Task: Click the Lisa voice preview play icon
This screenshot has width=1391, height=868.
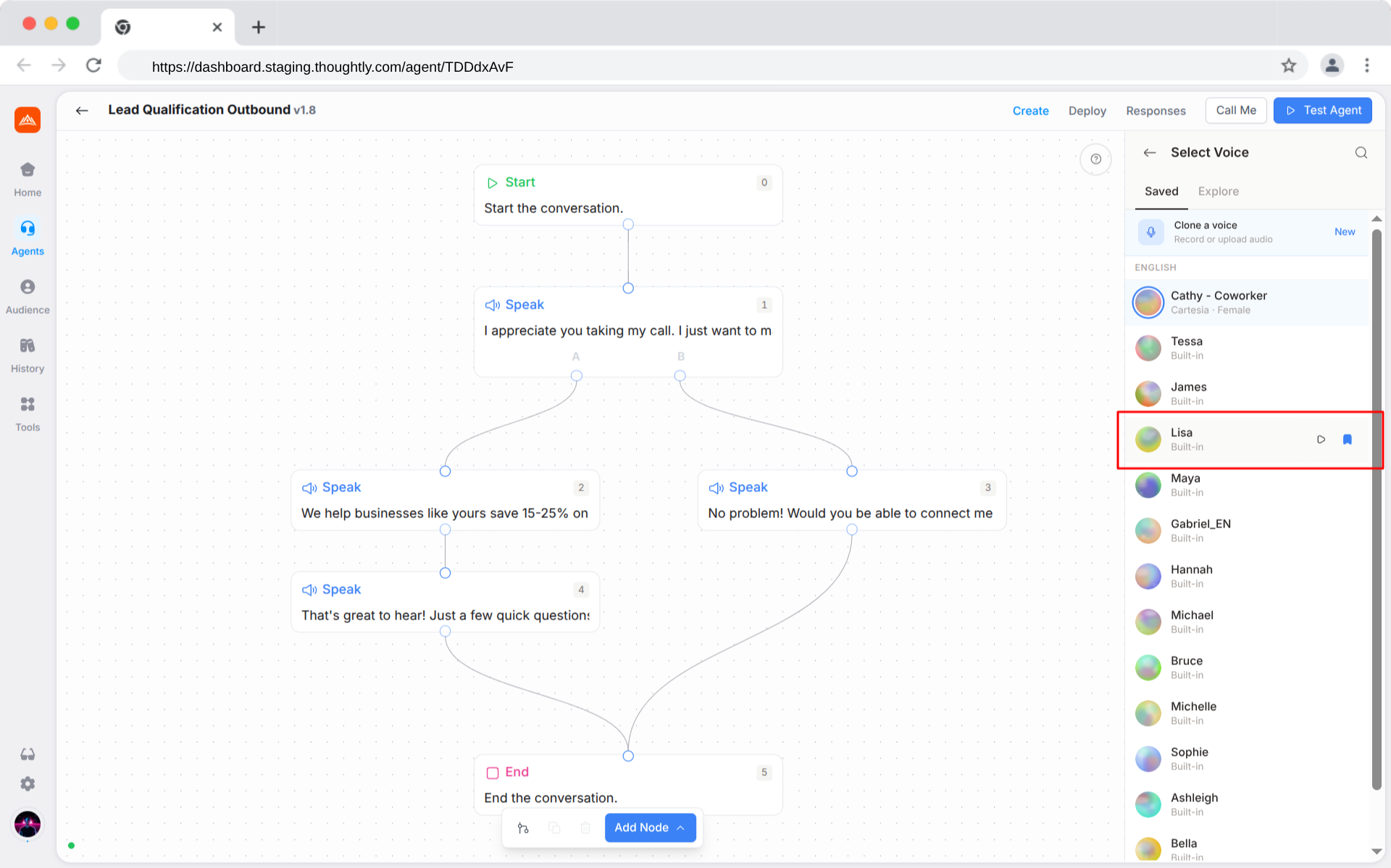Action: 1321,439
